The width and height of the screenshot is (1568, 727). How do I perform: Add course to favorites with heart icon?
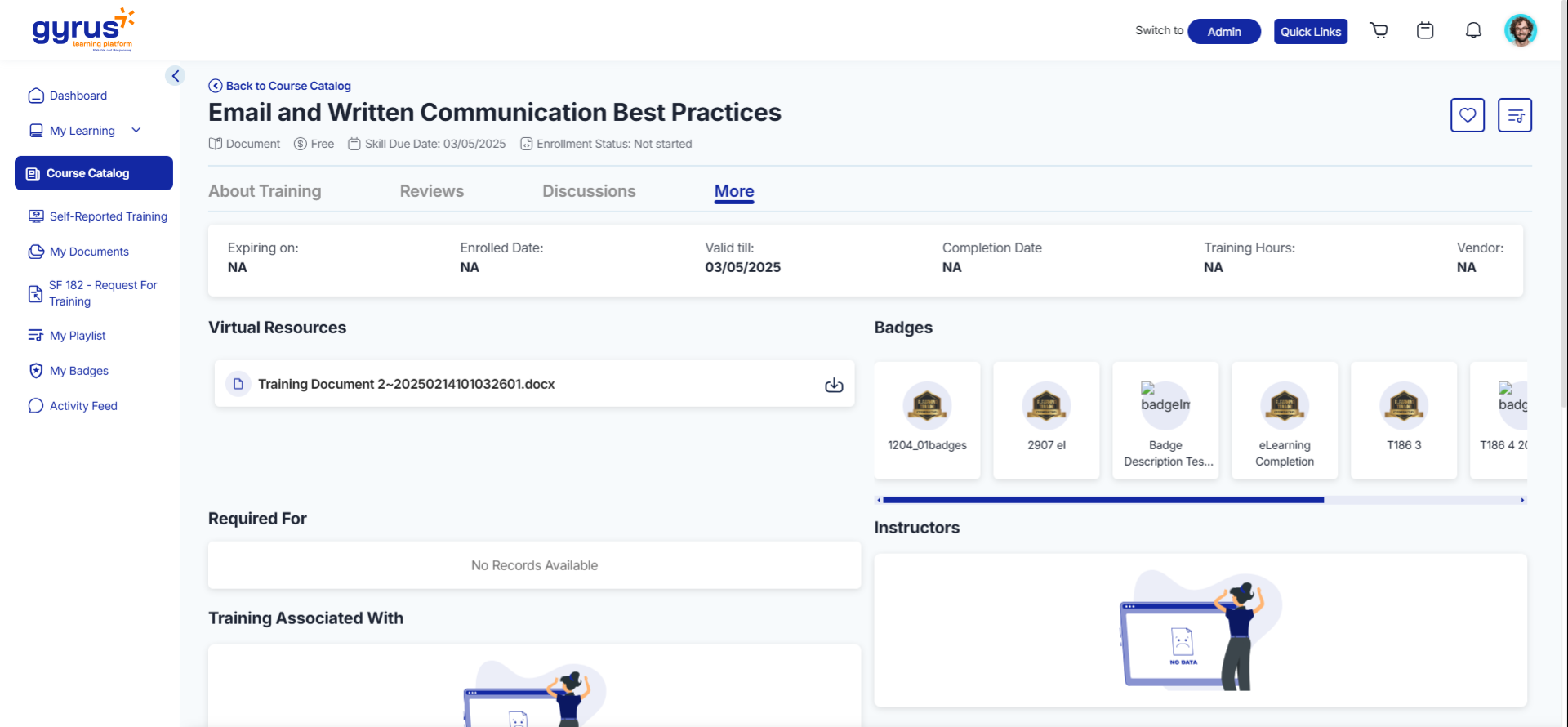pos(1467,115)
